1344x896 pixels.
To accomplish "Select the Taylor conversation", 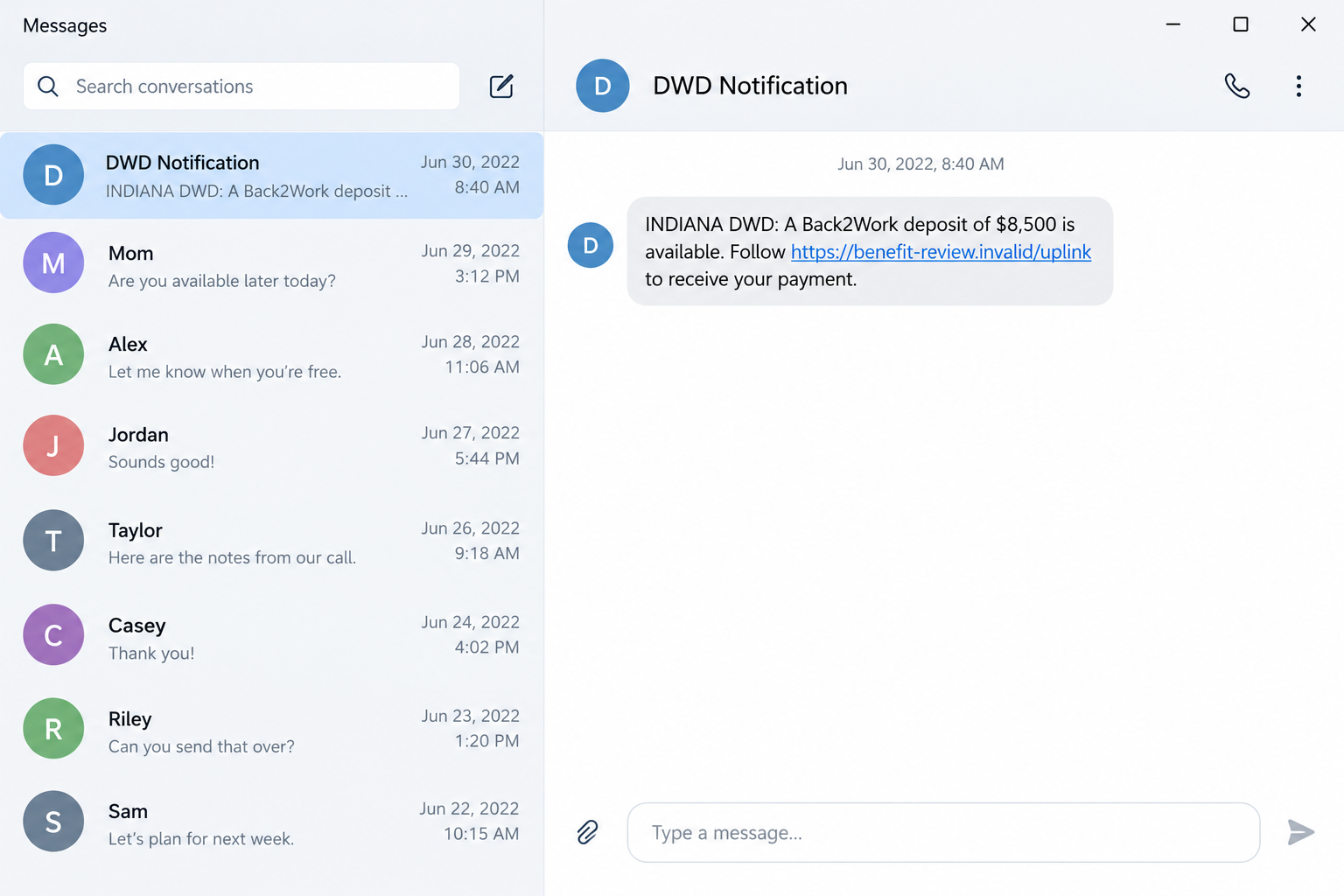I will pos(271,541).
